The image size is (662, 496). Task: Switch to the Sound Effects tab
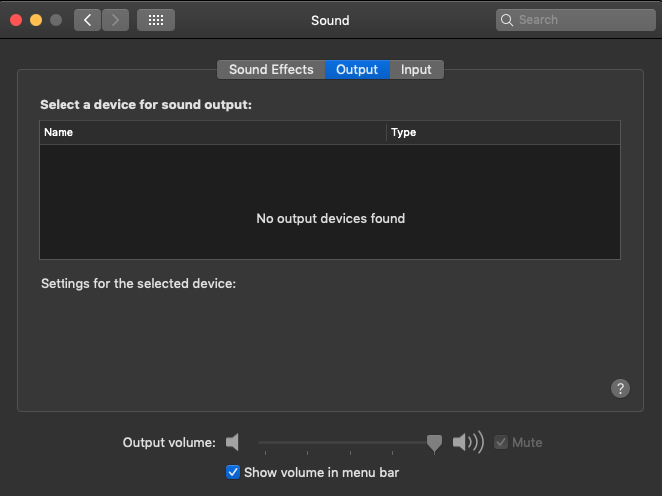coord(271,69)
